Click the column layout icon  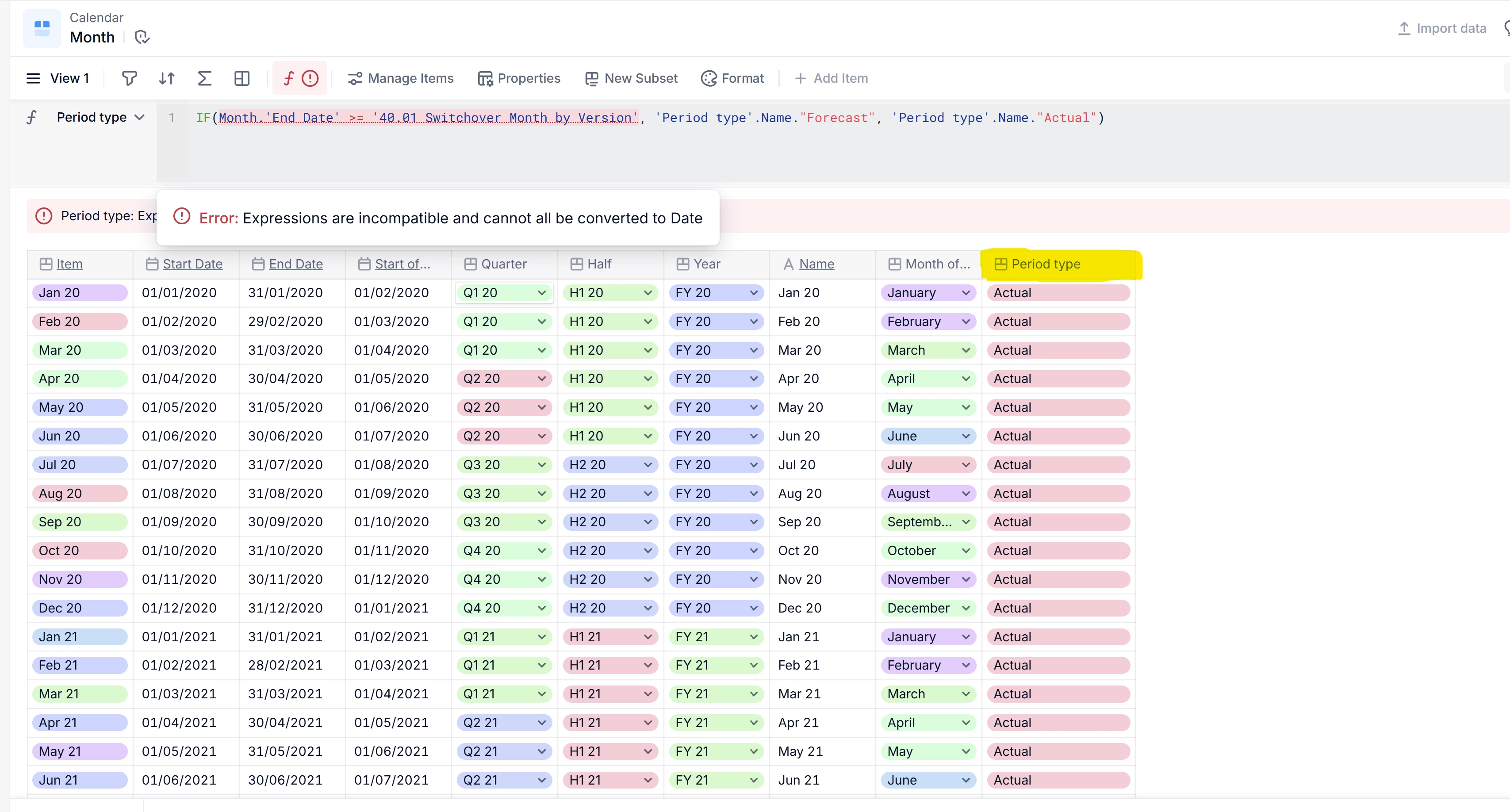[241, 78]
